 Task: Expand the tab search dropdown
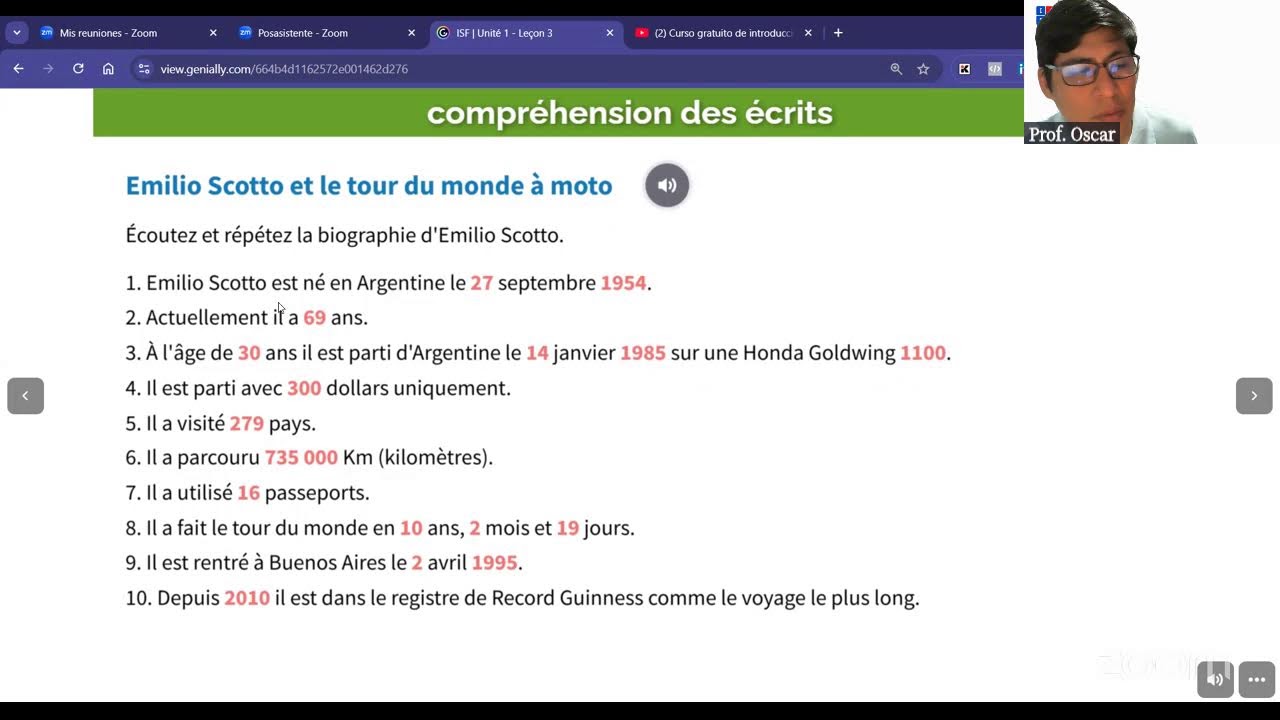pos(16,33)
